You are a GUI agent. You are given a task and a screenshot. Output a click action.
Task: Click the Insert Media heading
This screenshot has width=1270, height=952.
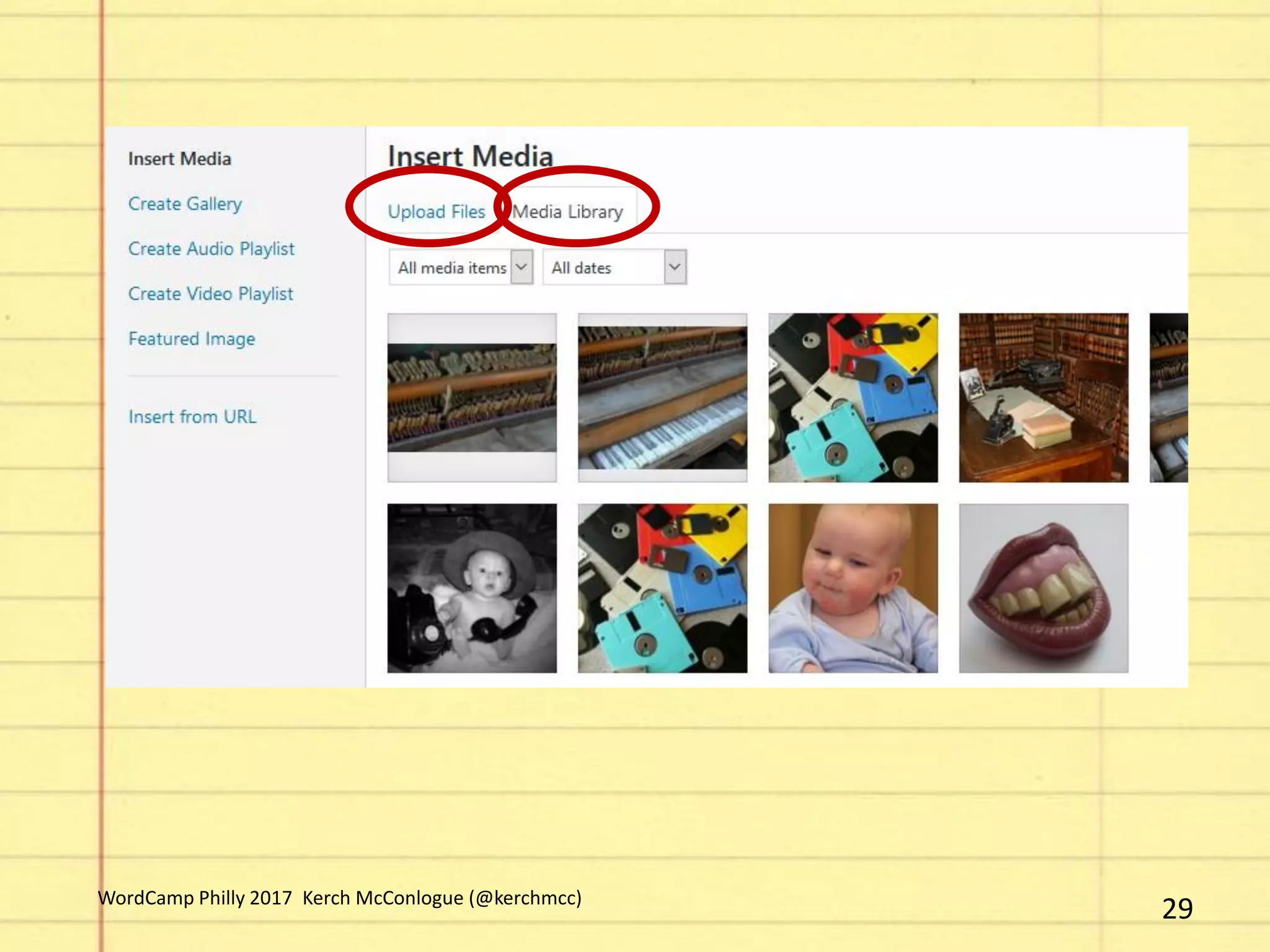click(x=470, y=156)
